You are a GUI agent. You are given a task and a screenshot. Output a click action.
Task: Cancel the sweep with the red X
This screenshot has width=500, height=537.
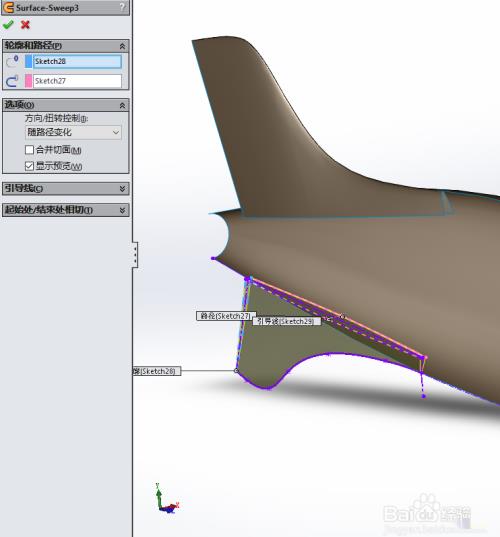point(25,25)
